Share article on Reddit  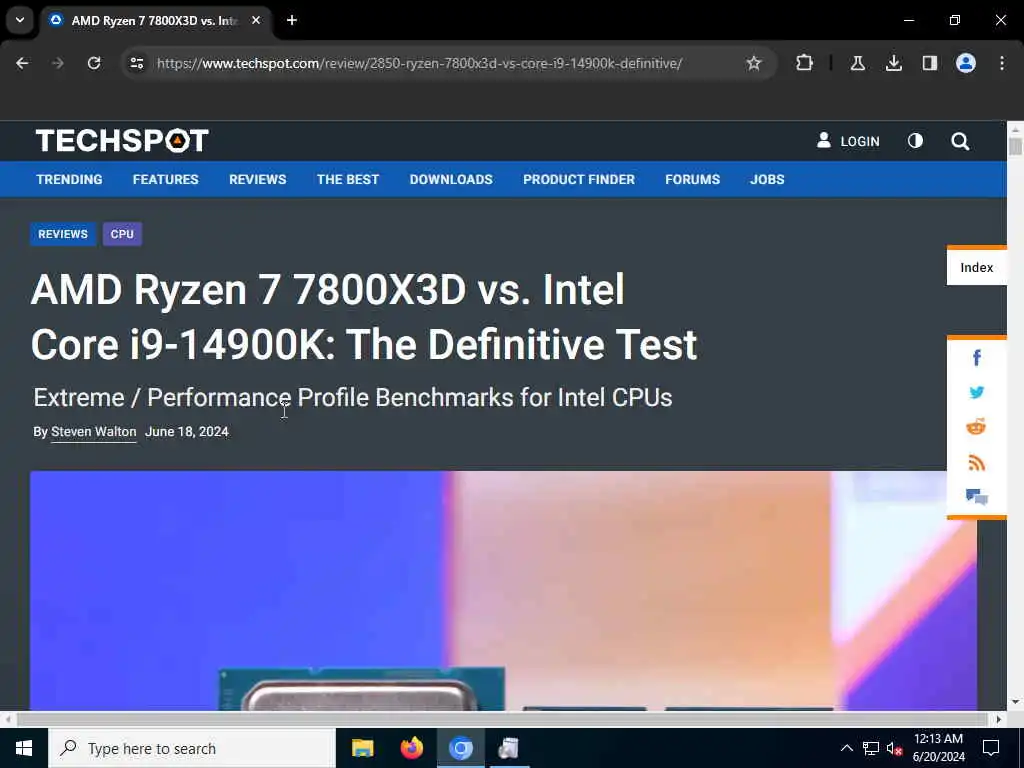coord(976,427)
